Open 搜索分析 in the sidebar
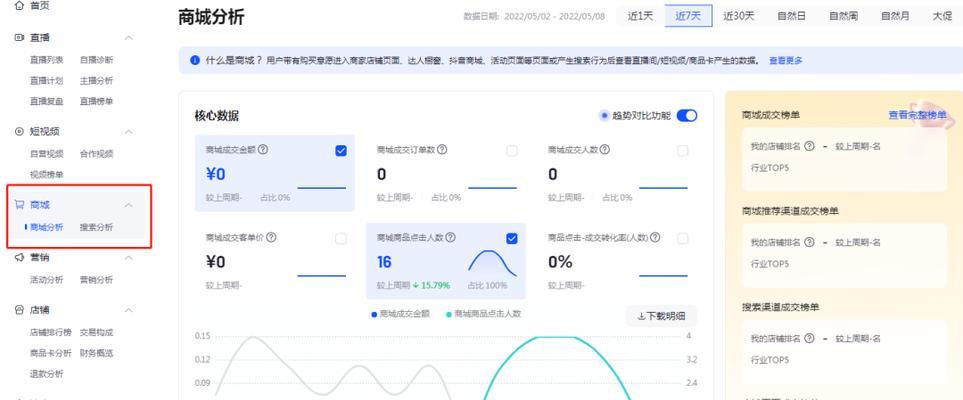The width and height of the screenshot is (963, 400). (96, 227)
